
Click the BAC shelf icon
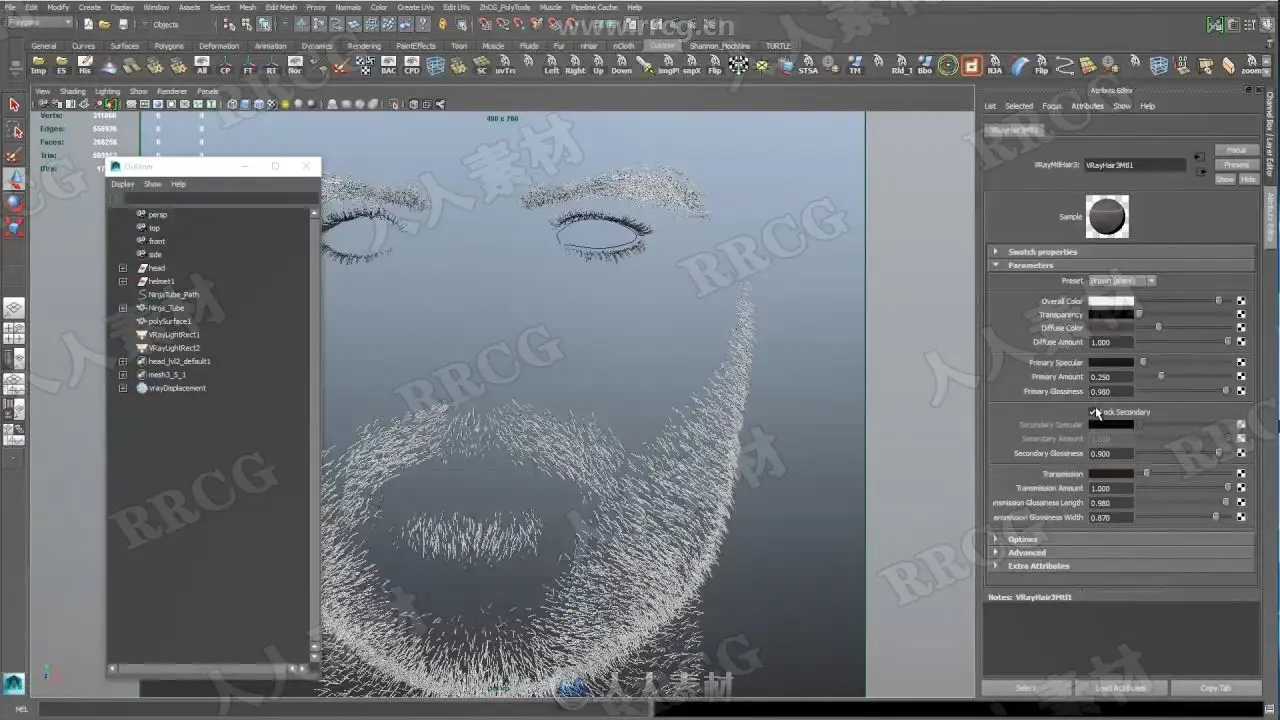point(388,66)
